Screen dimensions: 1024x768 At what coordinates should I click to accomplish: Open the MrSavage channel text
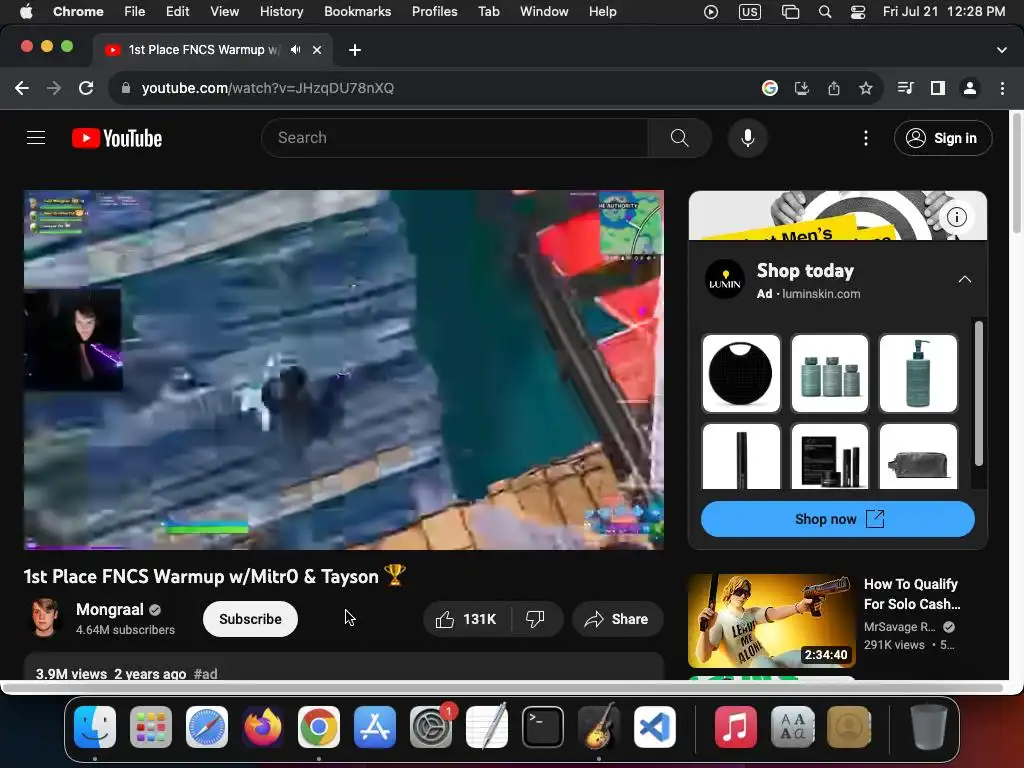(x=900, y=627)
